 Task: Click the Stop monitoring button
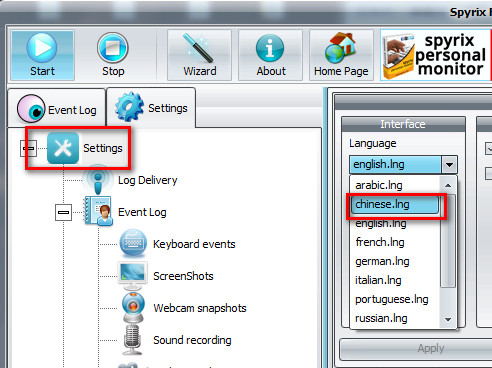[113, 55]
